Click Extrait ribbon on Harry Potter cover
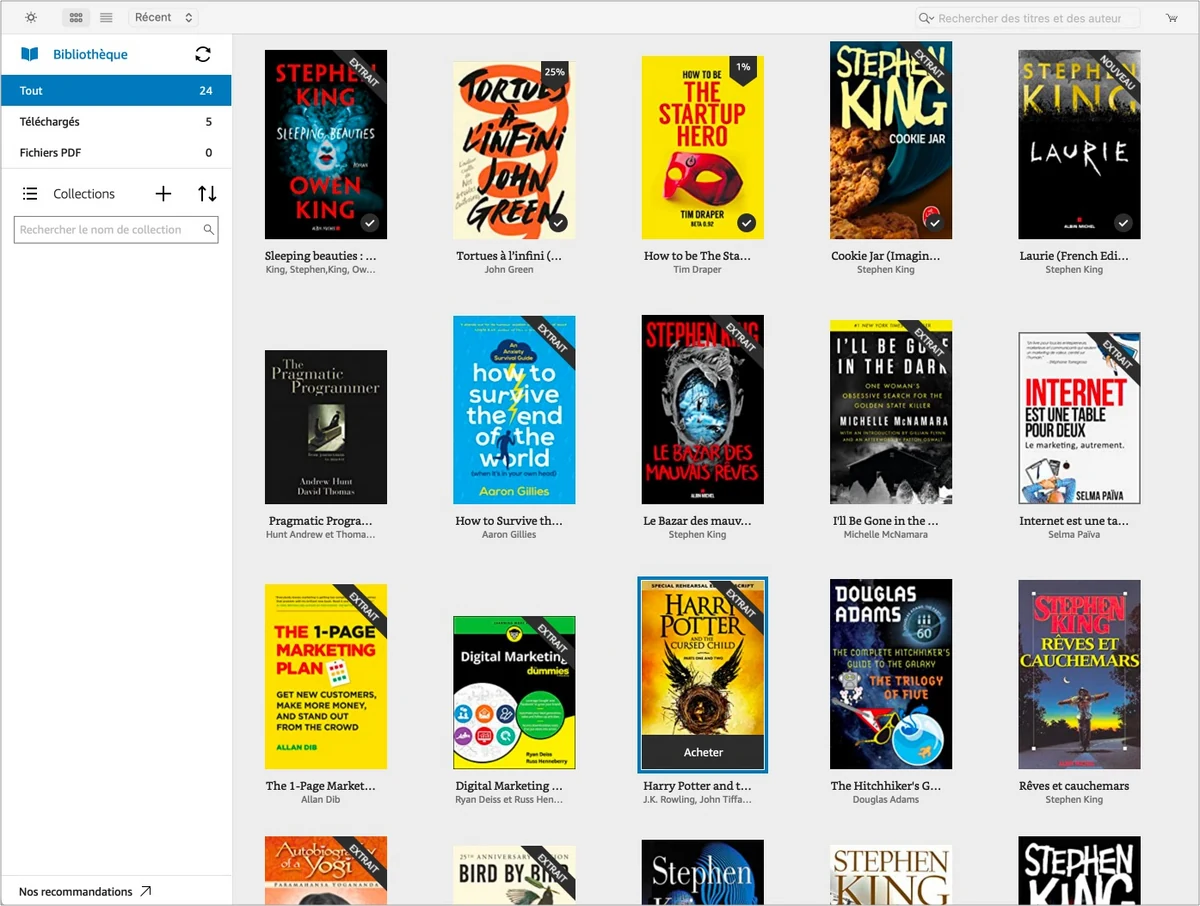This screenshot has height=906, width=1200. [738, 606]
